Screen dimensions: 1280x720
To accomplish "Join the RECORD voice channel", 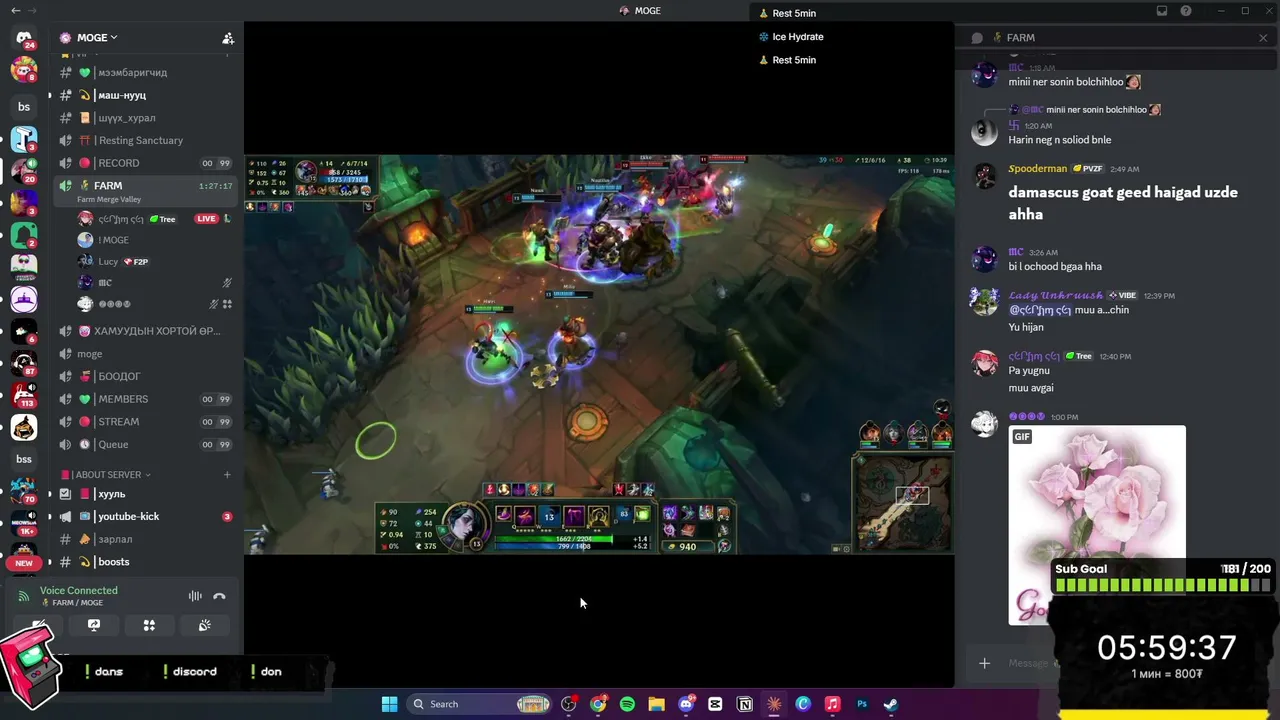I will pos(146,163).
